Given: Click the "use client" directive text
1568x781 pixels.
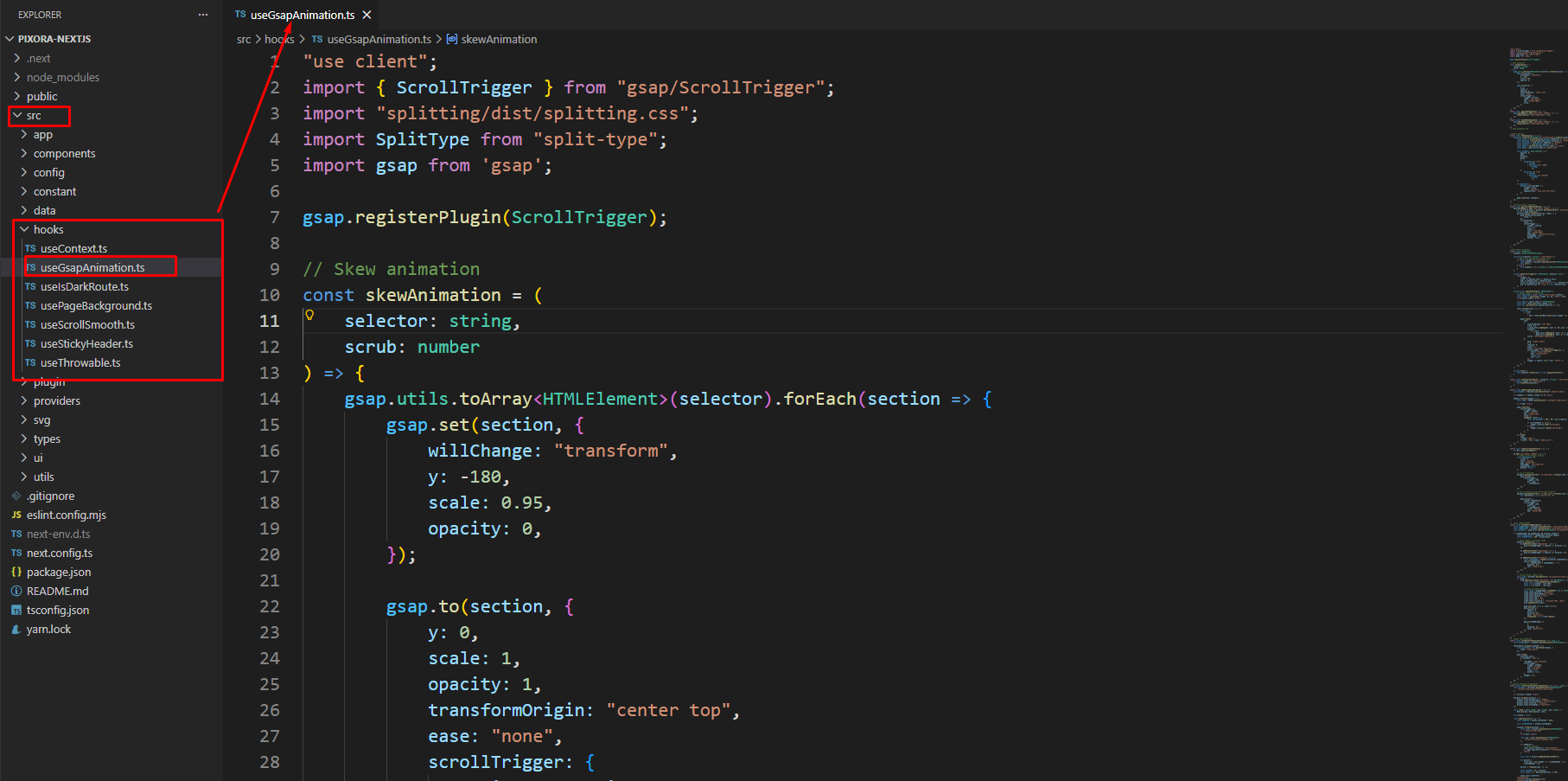Looking at the screenshot, I should (x=365, y=61).
